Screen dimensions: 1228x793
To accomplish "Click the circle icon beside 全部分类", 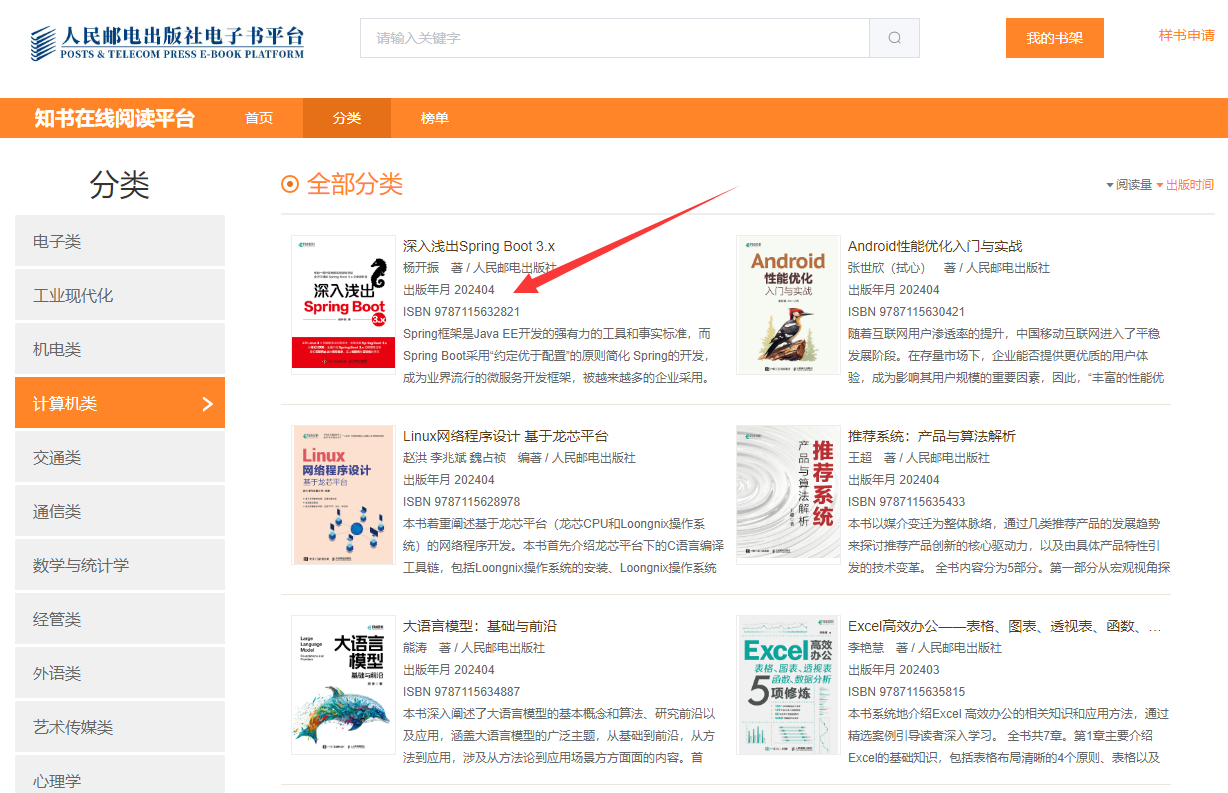I will coord(291,184).
